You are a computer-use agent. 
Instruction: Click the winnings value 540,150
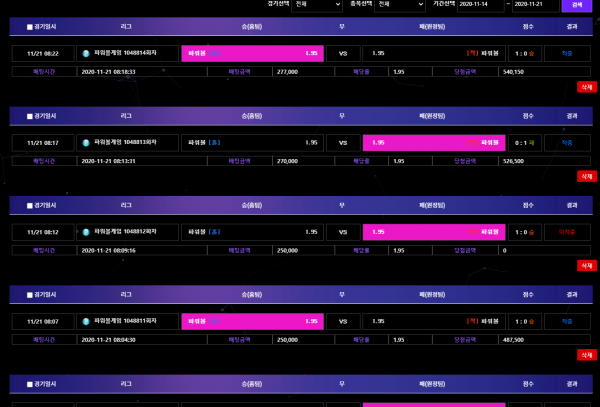coord(514,72)
